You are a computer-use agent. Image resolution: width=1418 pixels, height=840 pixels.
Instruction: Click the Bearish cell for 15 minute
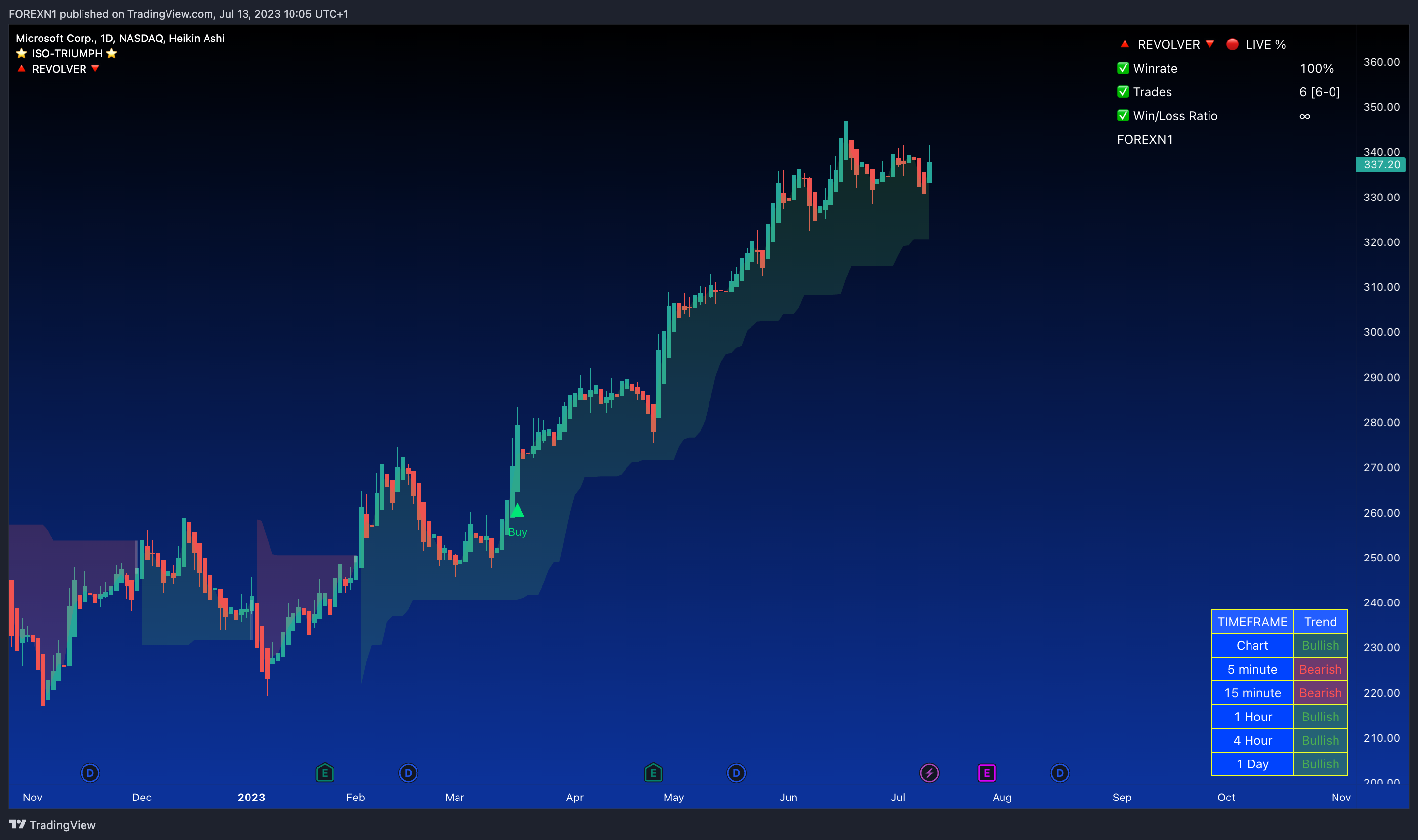point(1320,693)
